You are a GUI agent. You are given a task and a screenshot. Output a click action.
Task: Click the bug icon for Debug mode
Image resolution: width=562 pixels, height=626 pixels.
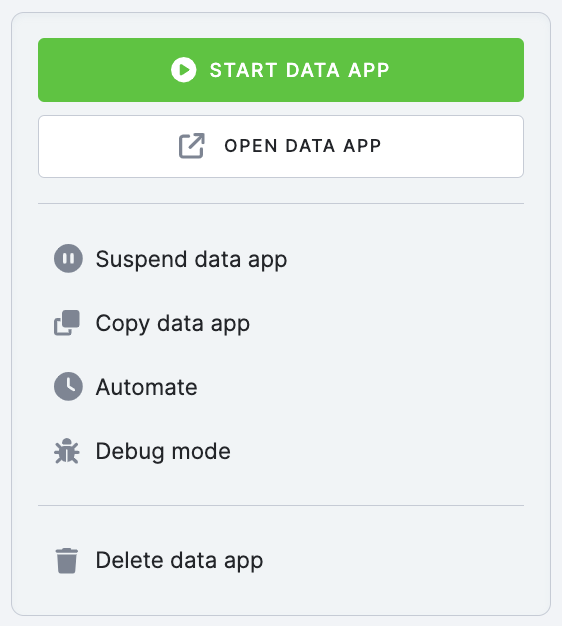point(67,451)
